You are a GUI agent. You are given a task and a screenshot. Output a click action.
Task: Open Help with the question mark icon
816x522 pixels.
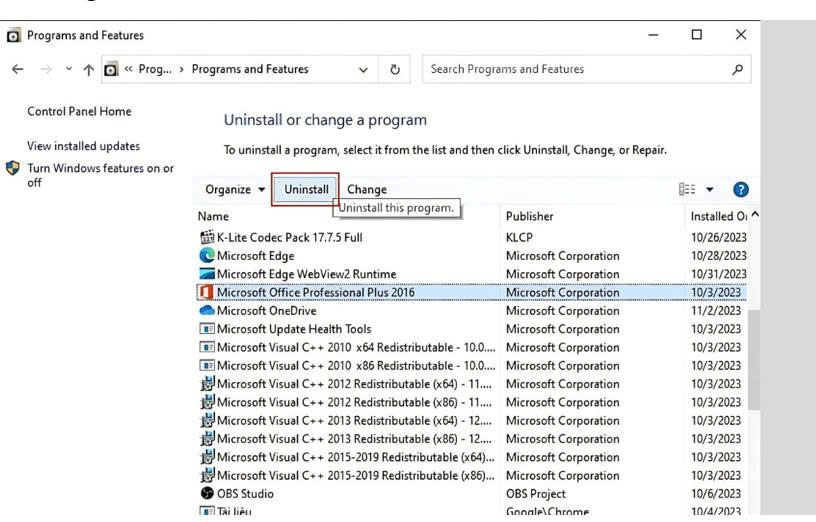point(741,189)
